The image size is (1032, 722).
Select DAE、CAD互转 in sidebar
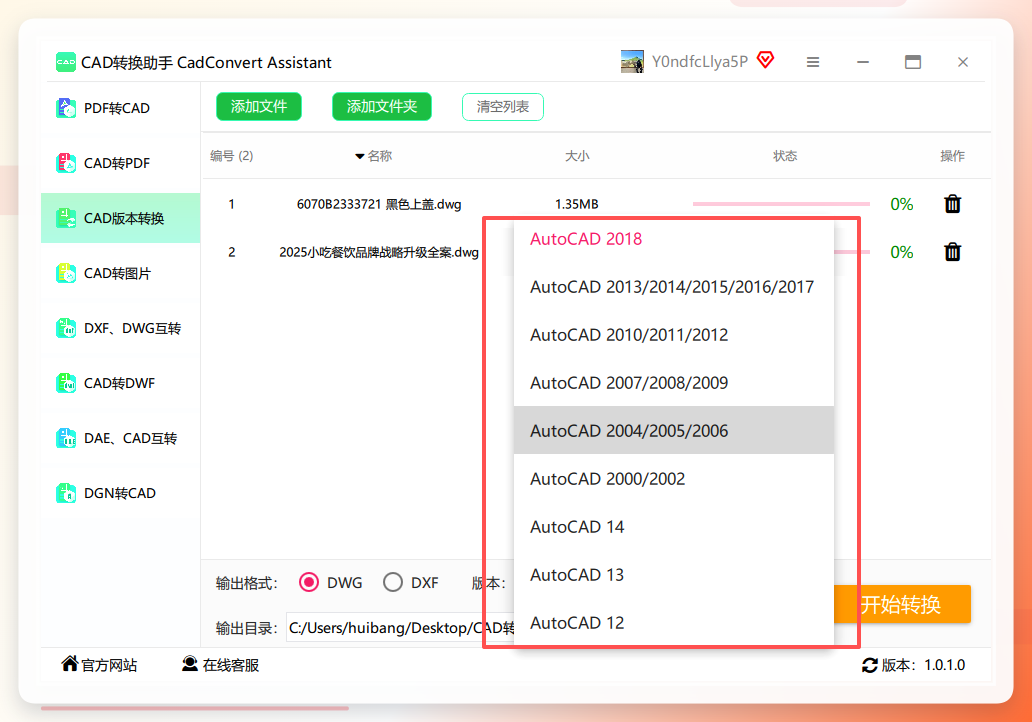click(x=120, y=438)
